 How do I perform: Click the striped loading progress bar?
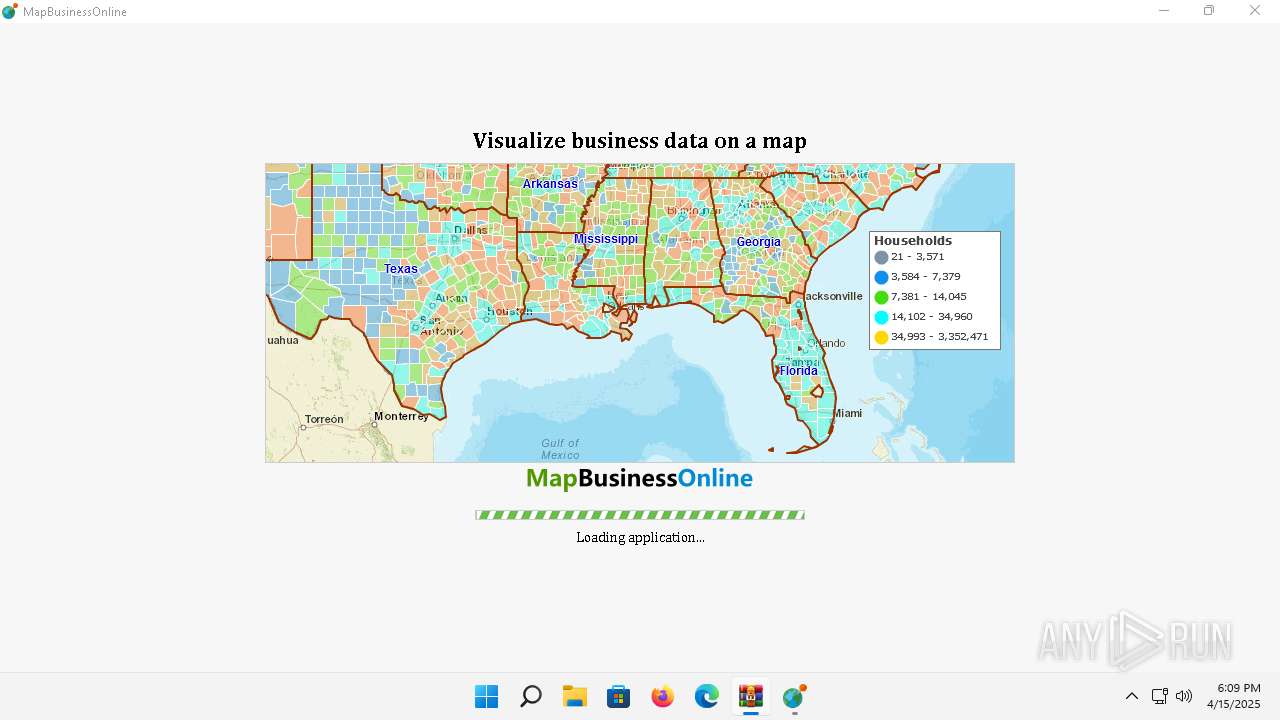click(x=640, y=515)
